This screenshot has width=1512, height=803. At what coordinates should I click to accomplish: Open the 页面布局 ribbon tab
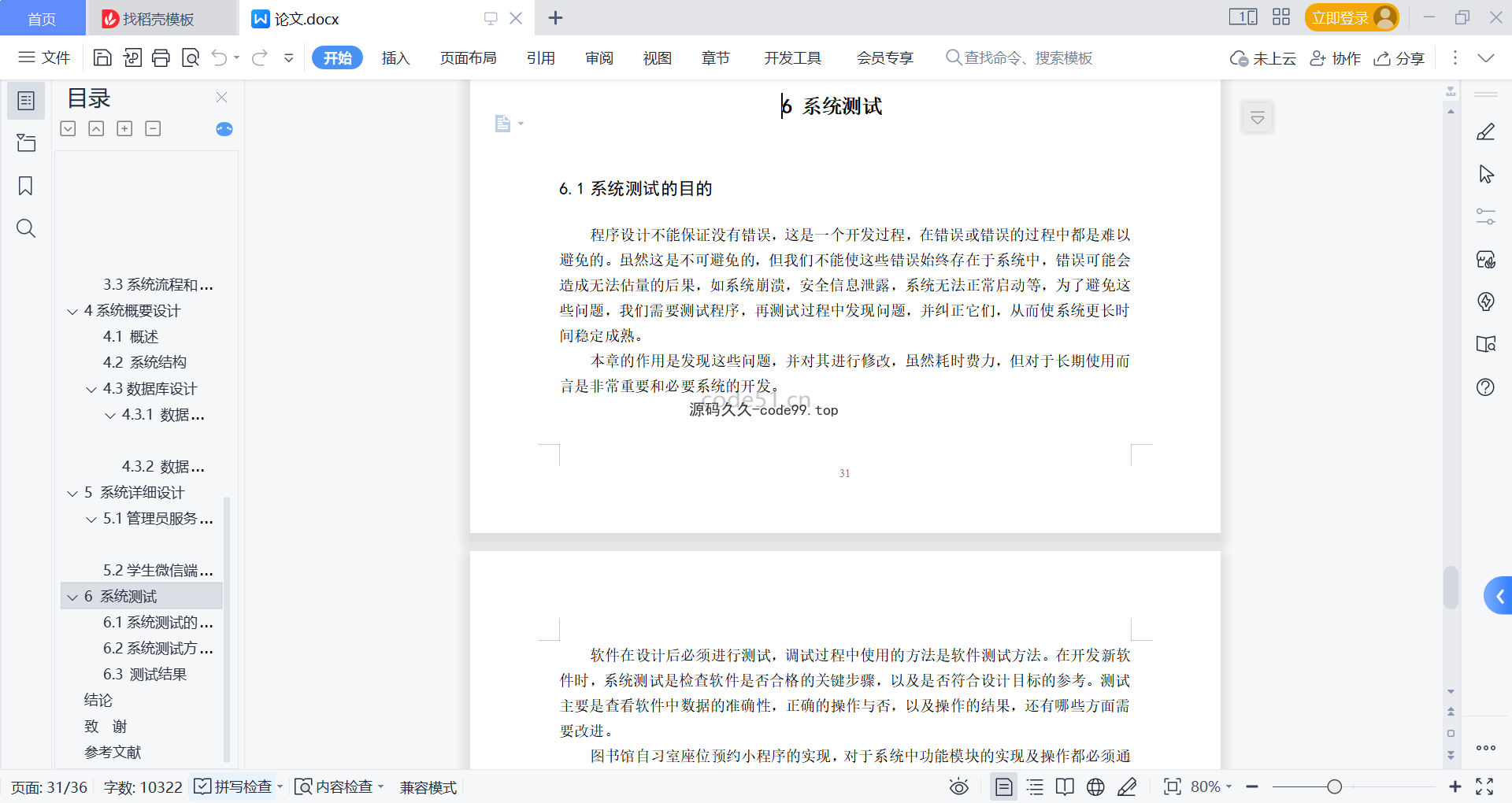tap(468, 57)
